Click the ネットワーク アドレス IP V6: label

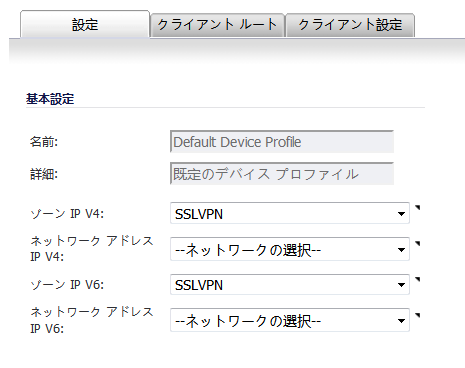pos(92,320)
